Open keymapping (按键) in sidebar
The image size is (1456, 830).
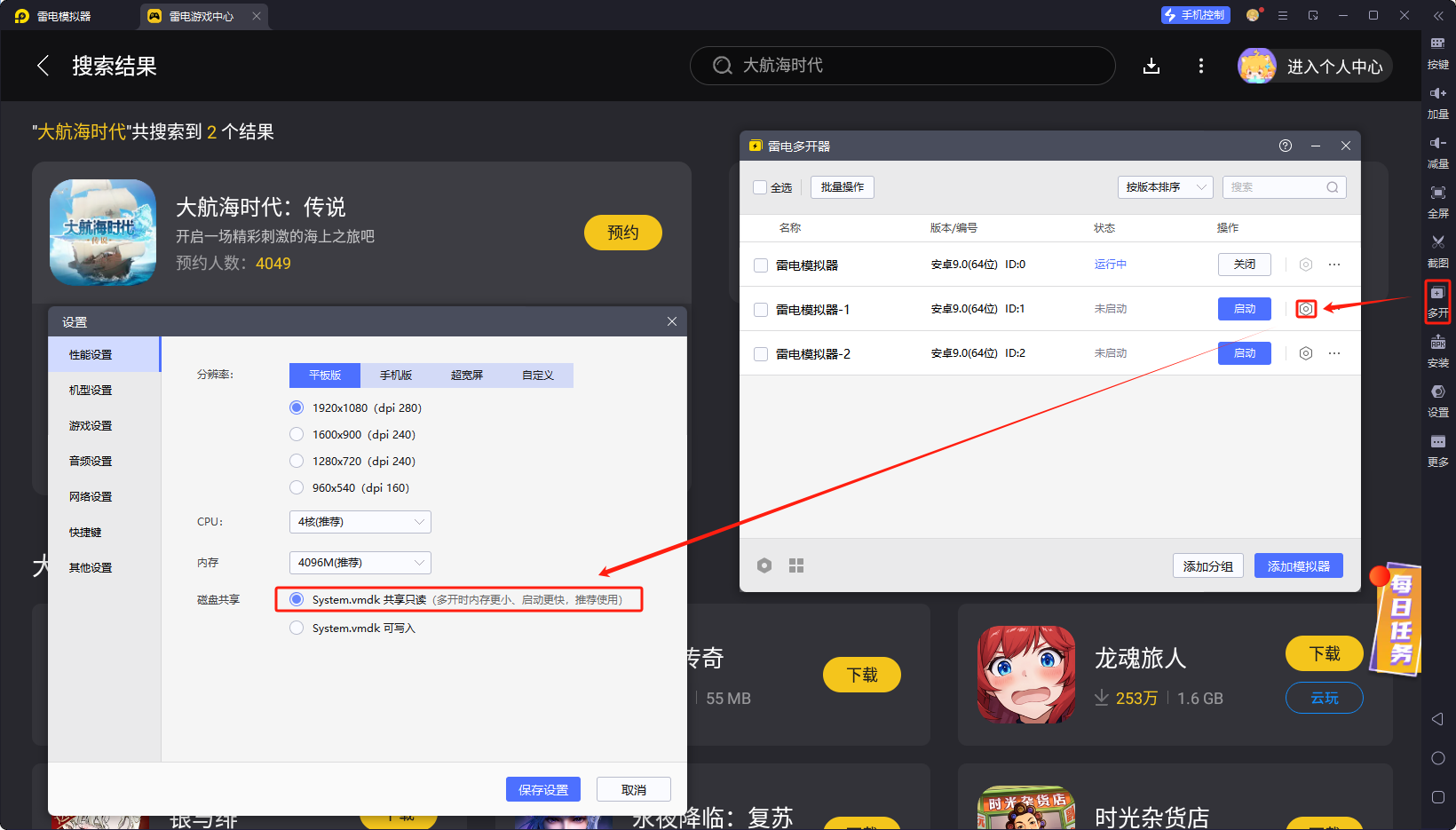[x=1437, y=52]
